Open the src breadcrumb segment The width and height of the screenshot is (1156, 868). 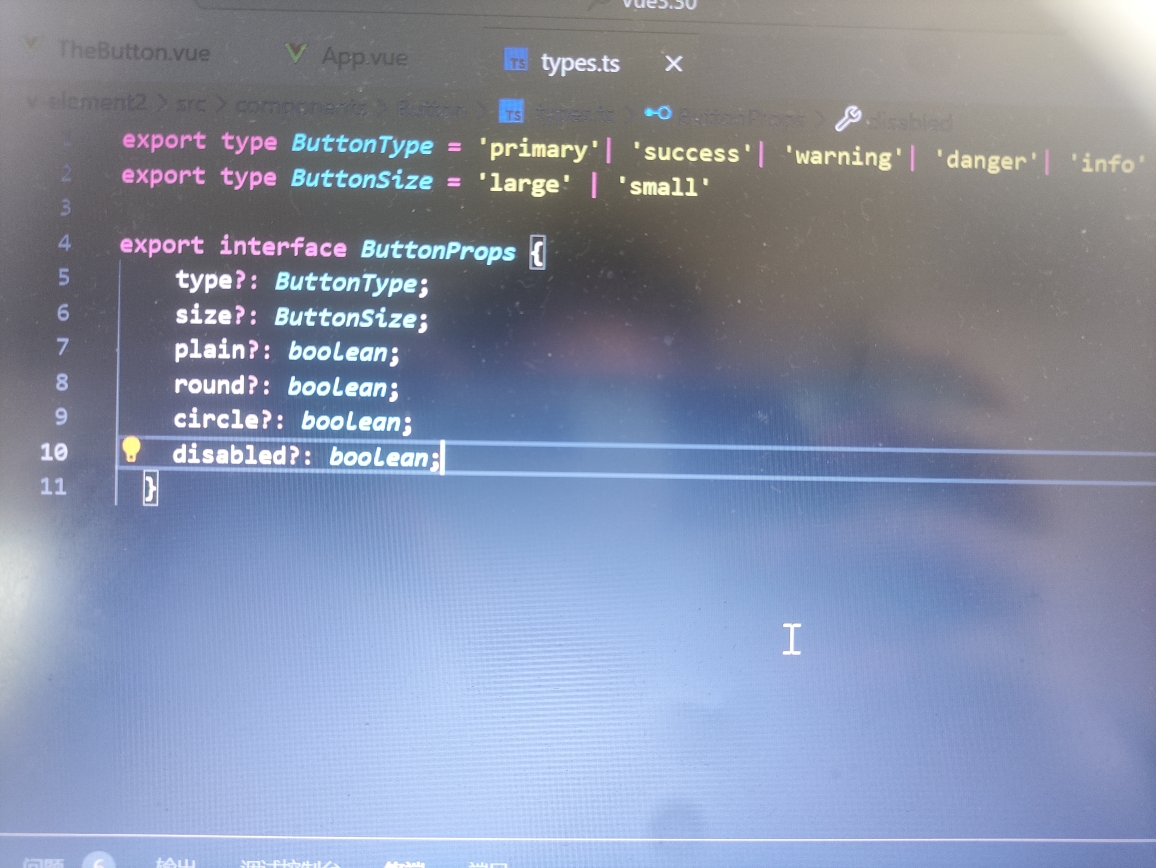(x=190, y=105)
